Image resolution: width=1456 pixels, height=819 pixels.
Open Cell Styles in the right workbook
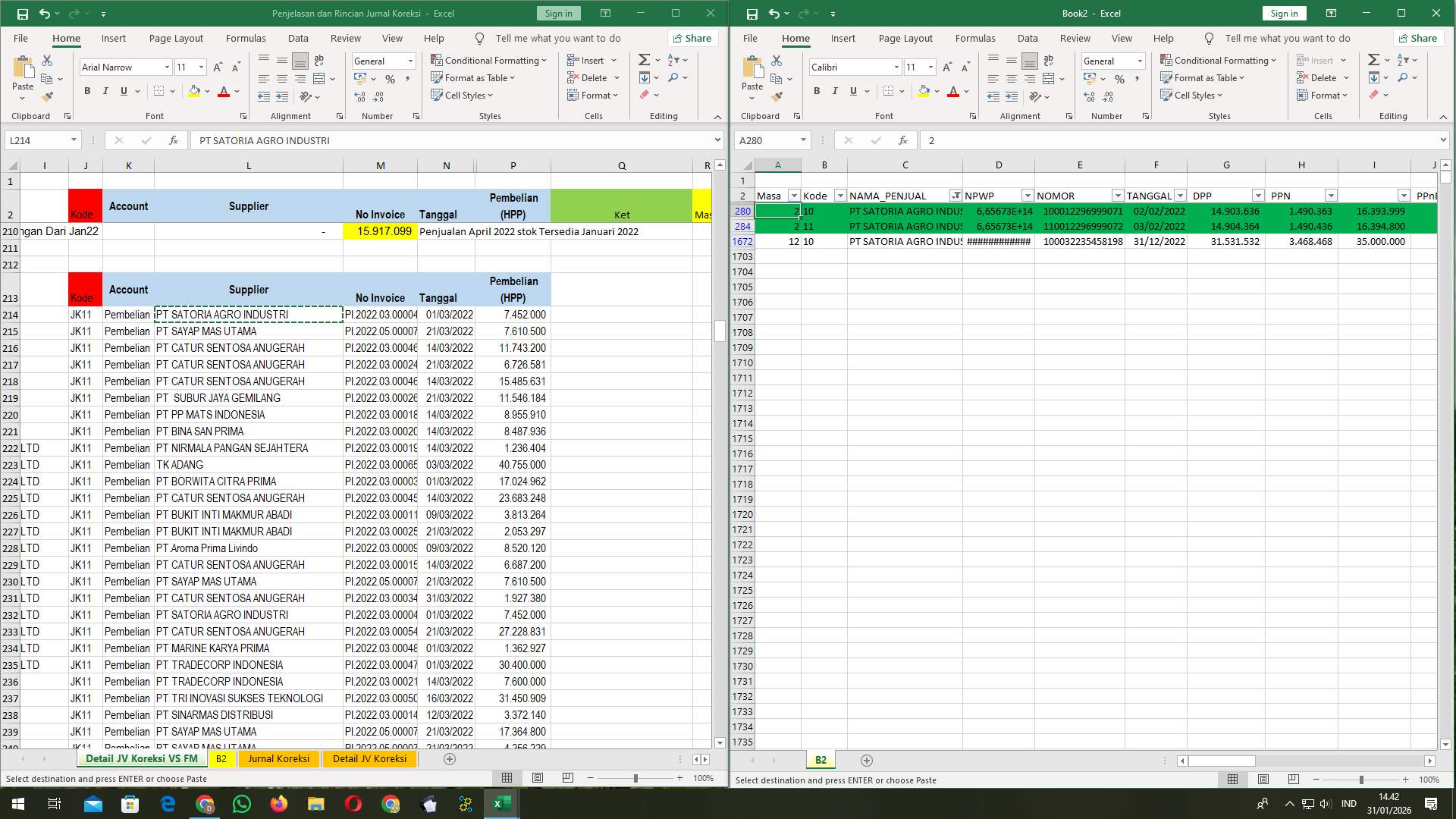click(x=1192, y=95)
